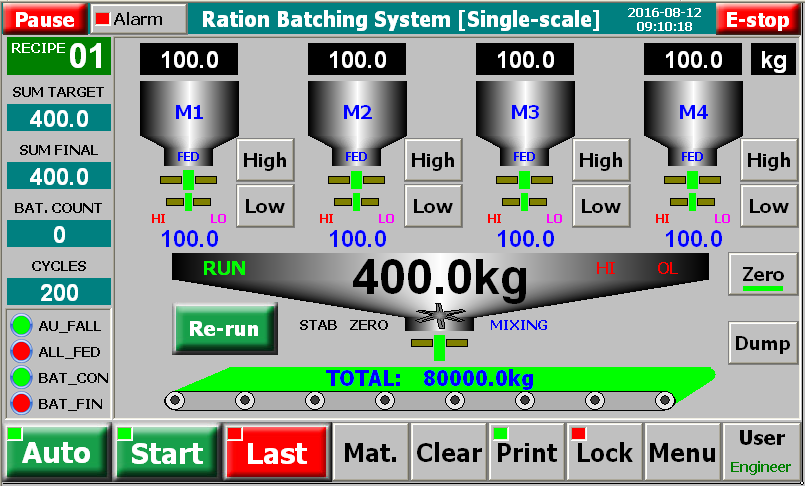Toggle the ALL_FED red indicator

pos(22,352)
